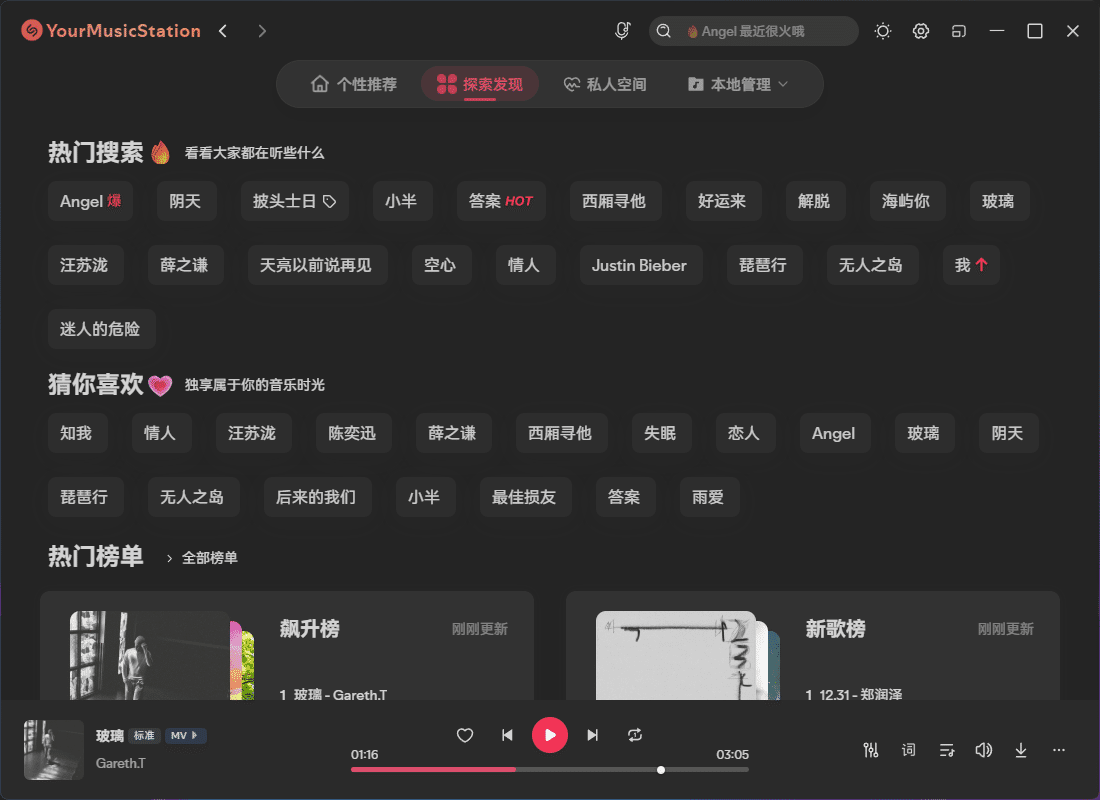Open the 飙升榜 chart title
The image size is (1100, 800).
tap(309, 629)
